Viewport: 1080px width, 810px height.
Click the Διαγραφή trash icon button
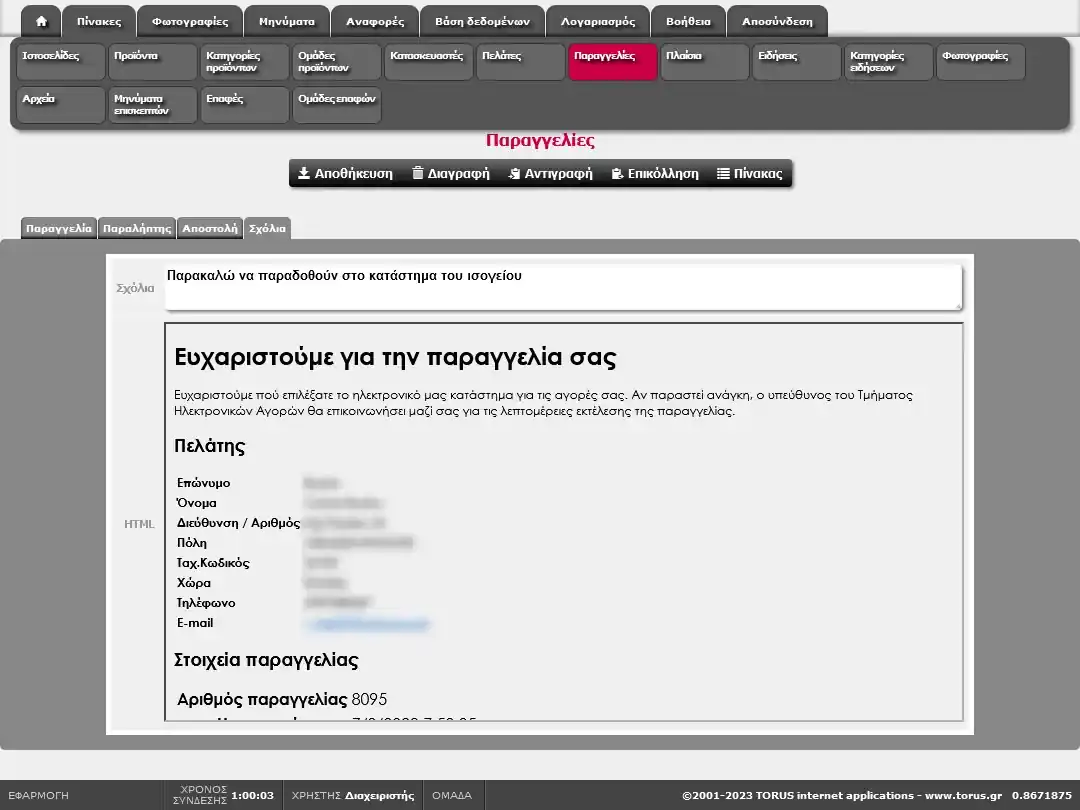(x=450, y=173)
